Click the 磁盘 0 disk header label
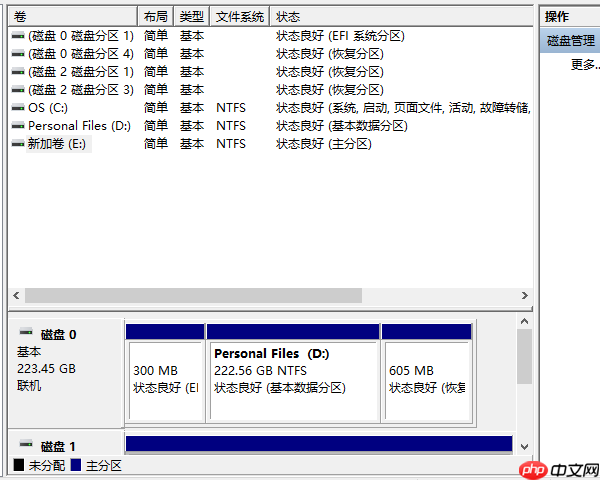 59,335
